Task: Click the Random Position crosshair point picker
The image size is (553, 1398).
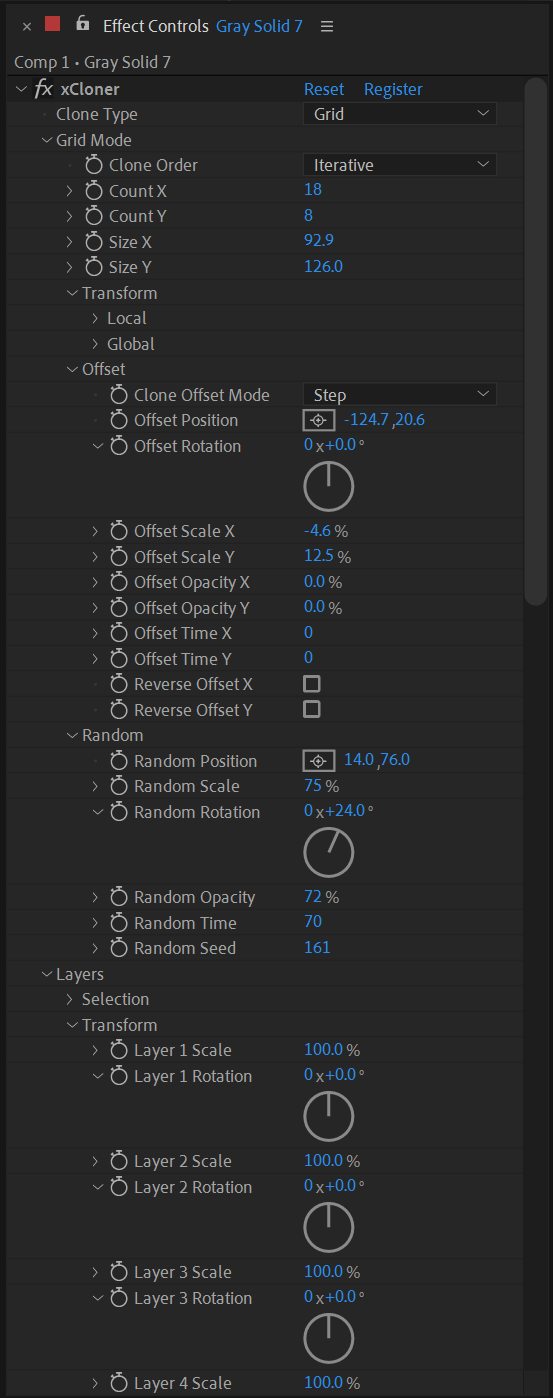Action: click(x=319, y=761)
